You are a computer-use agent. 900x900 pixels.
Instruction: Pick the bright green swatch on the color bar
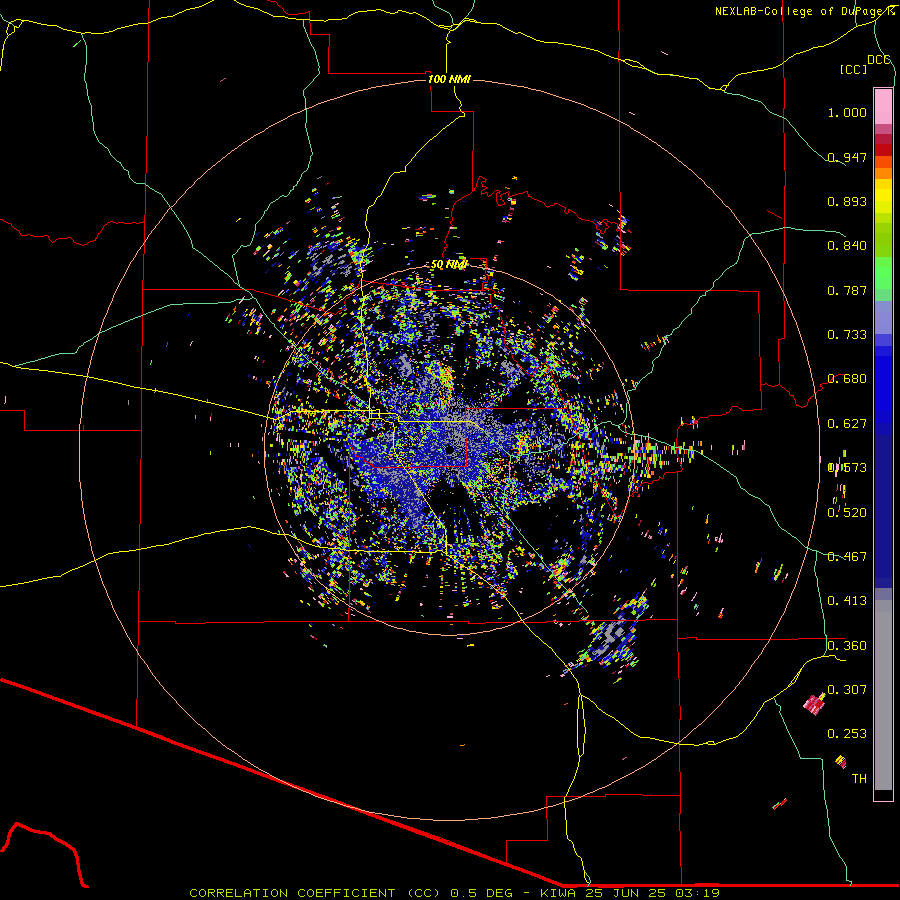pyautogui.click(x=883, y=273)
